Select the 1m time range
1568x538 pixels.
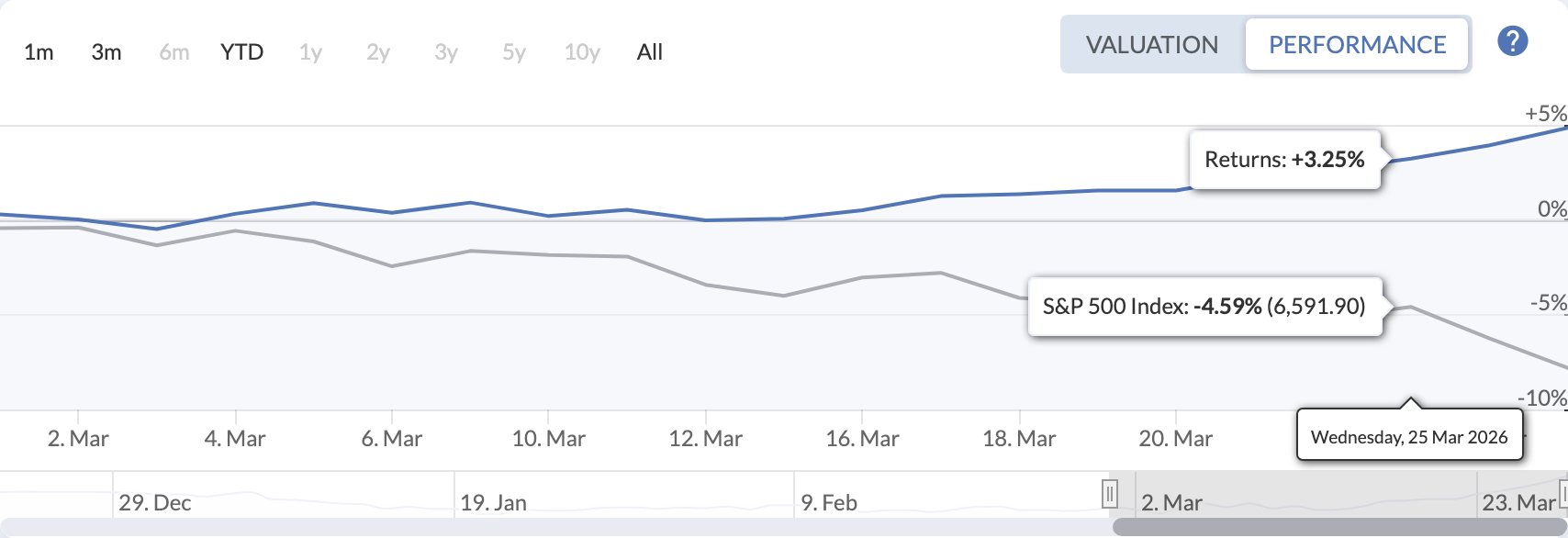(x=39, y=52)
